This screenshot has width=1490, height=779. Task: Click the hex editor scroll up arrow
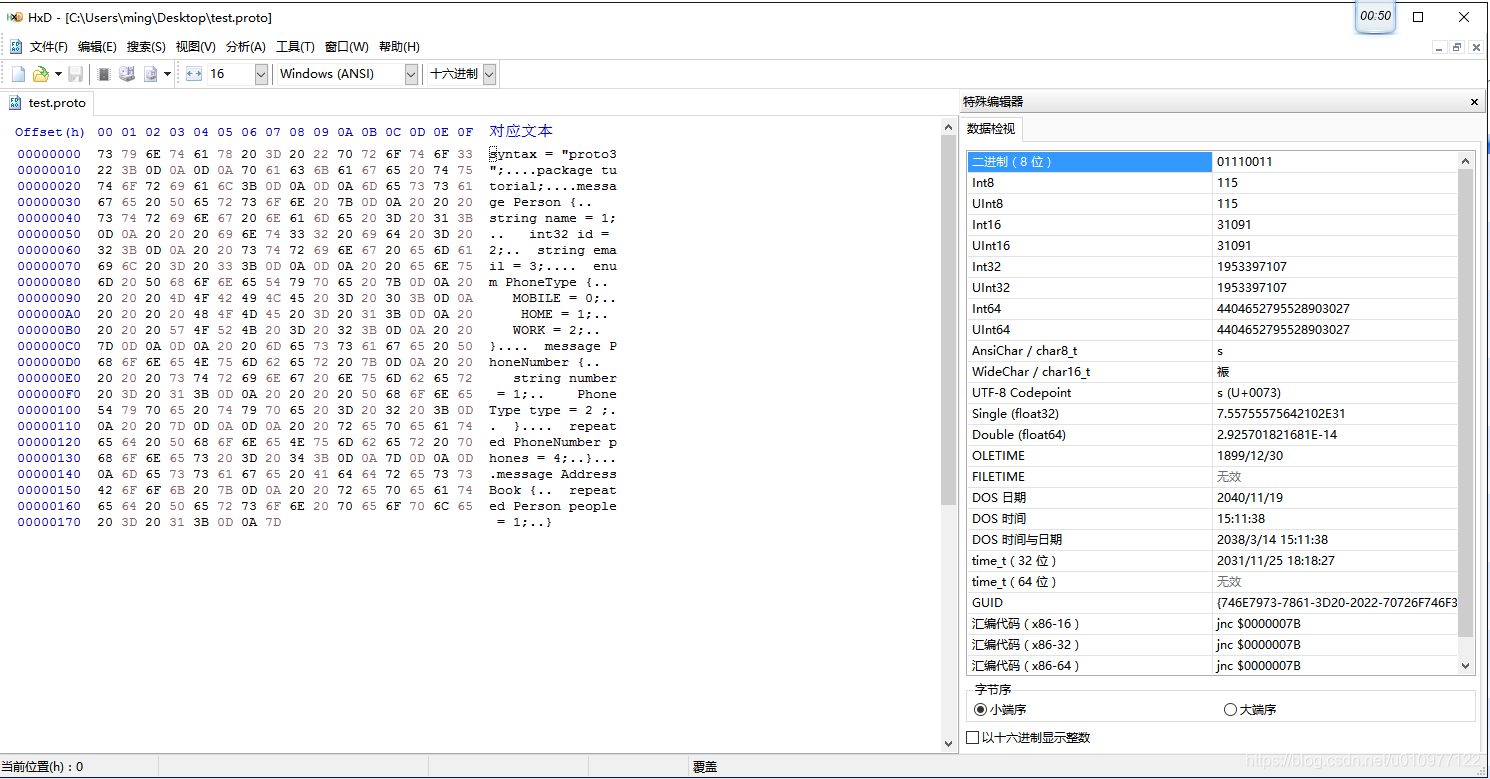point(949,126)
